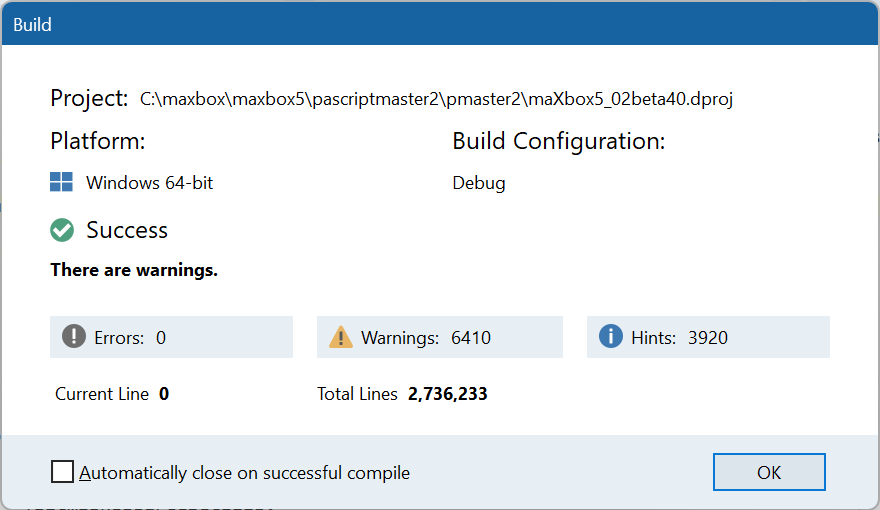
Task: Click the Windows logo platform icon
Action: [x=62, y=183]
